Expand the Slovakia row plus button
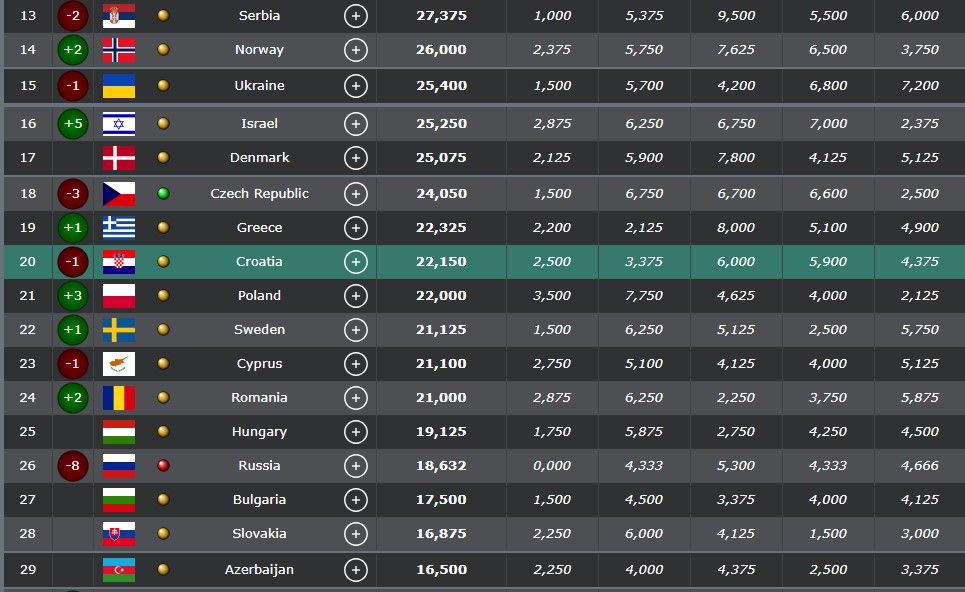The height and width of the screenshot is (592, 965). coord(355,534)
